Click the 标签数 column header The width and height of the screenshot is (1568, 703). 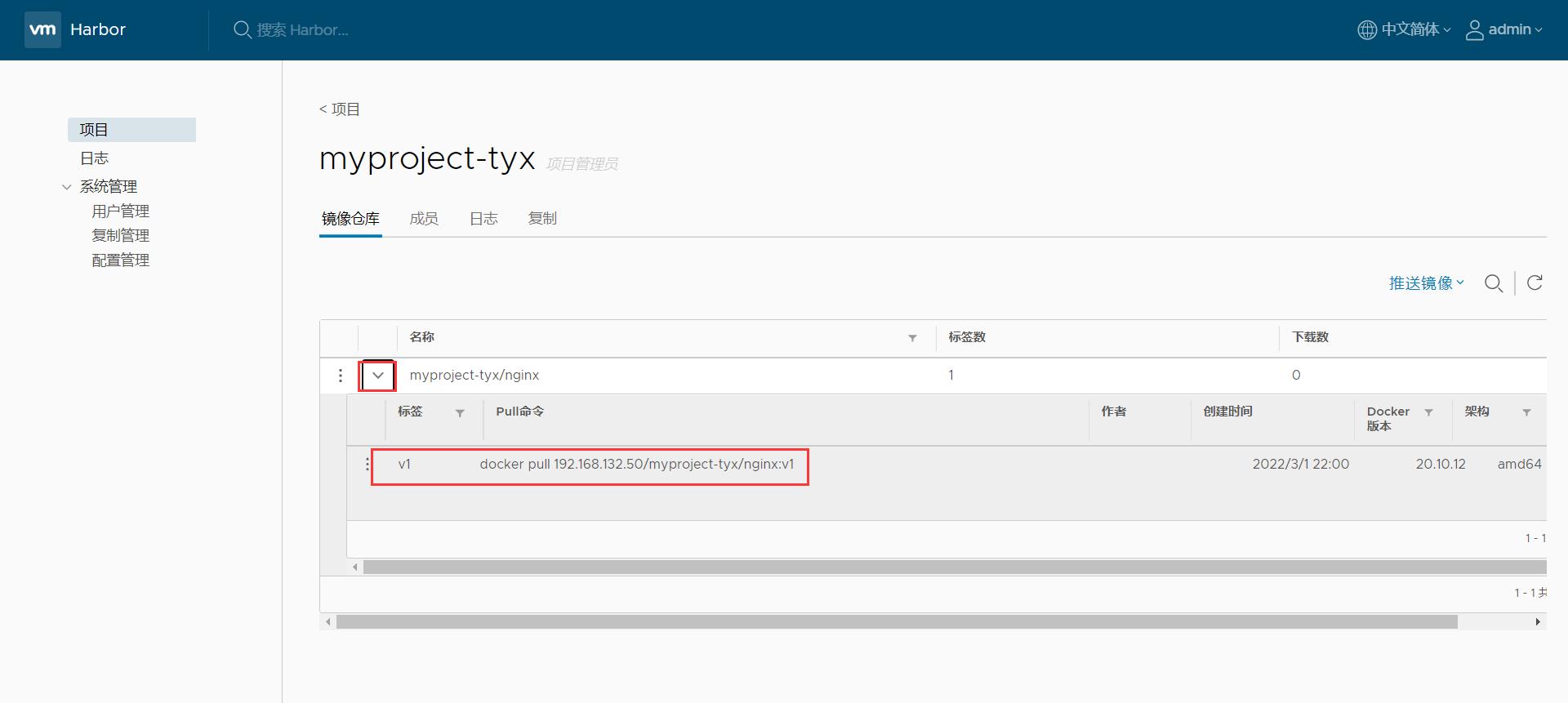coord(967,337)
